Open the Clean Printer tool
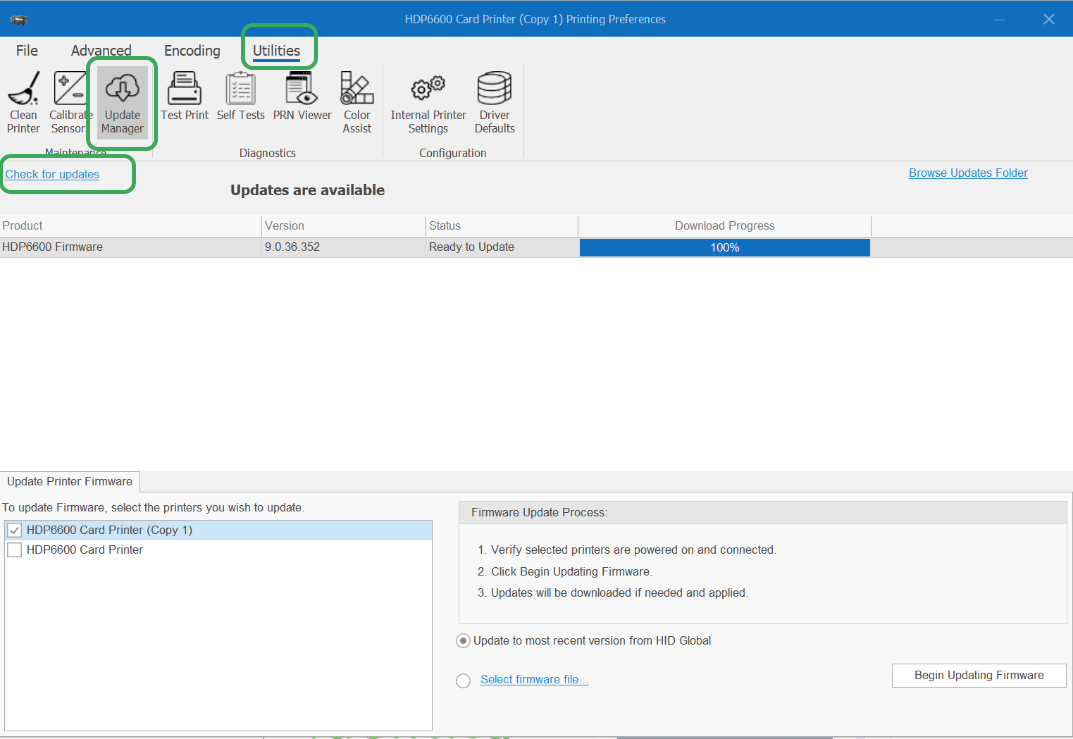This screenshot has width=1073, height=739. [x=23, y=103]
